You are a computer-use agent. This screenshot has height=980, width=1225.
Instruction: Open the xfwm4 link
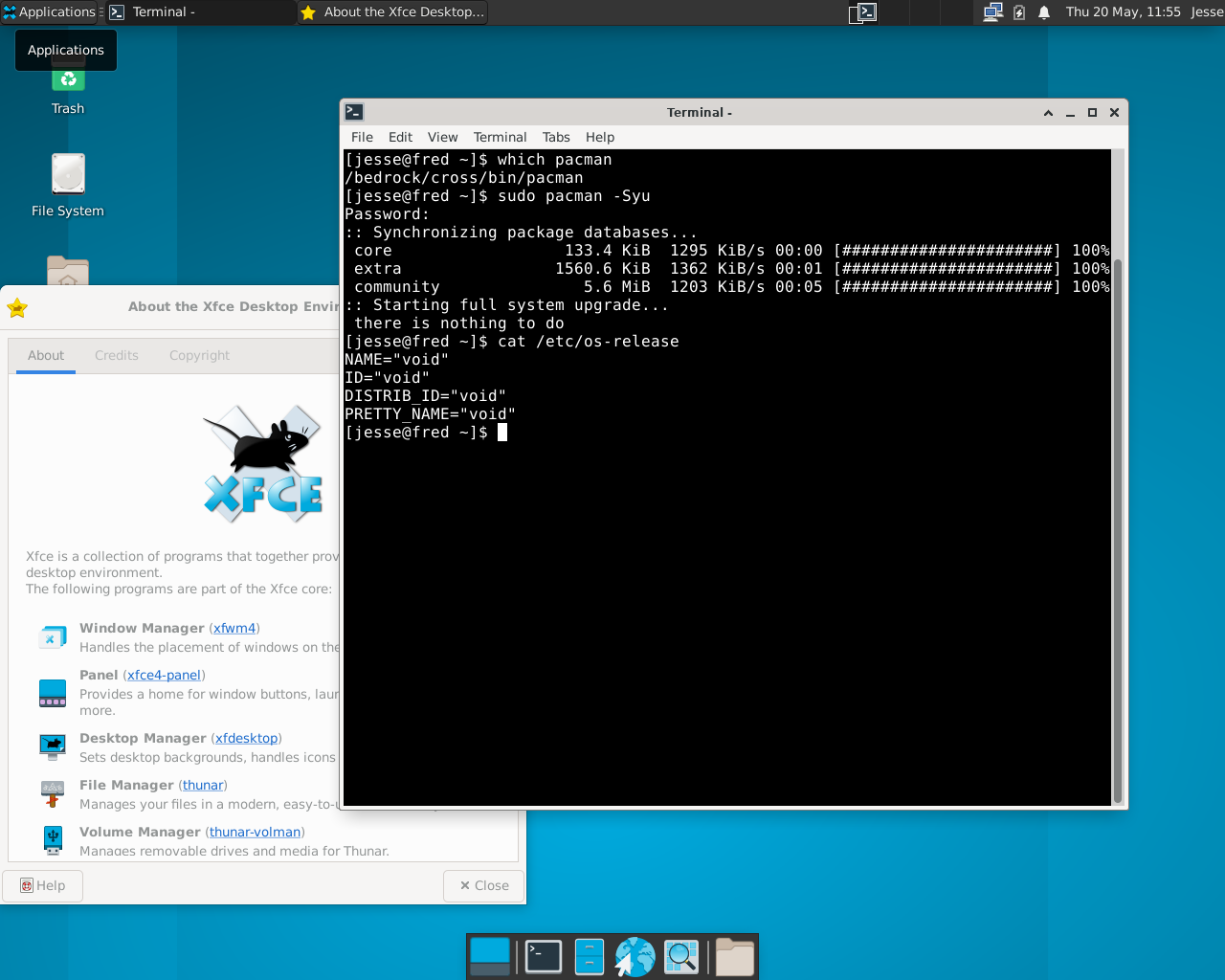(234, 628)
